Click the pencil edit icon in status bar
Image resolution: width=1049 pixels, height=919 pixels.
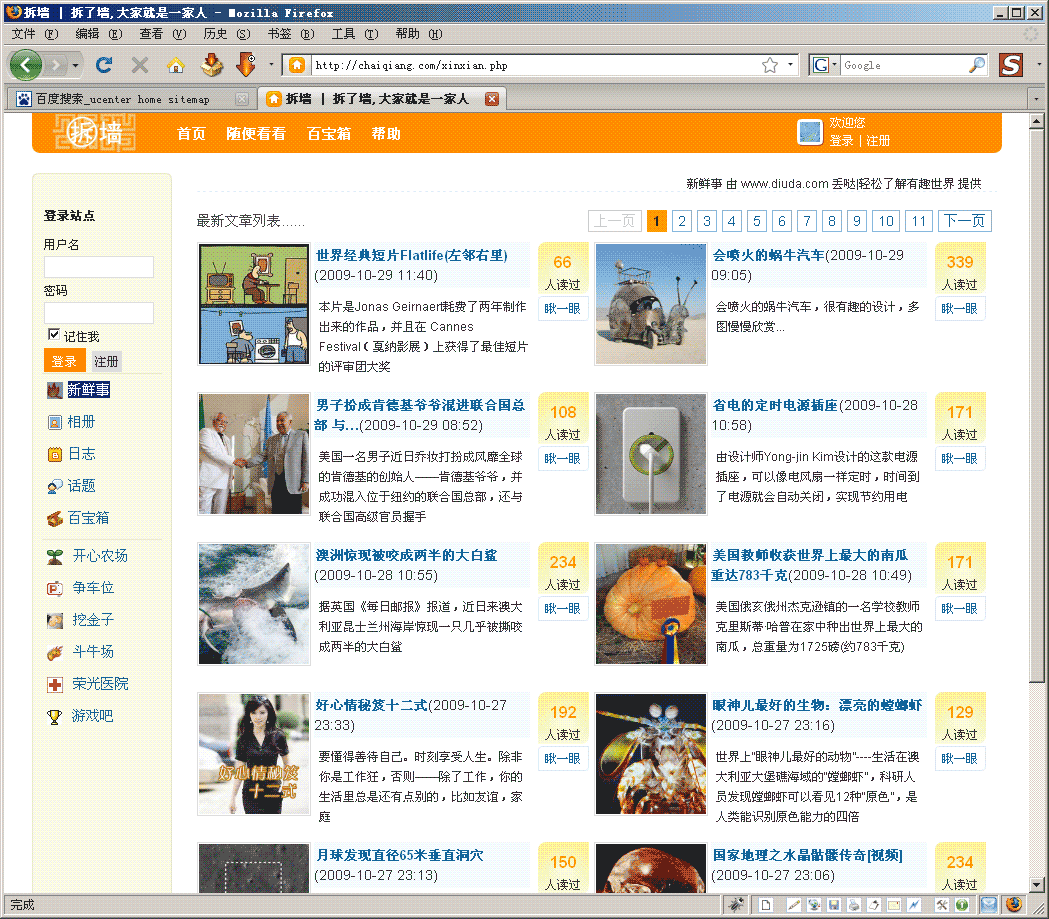click(793, 905)
